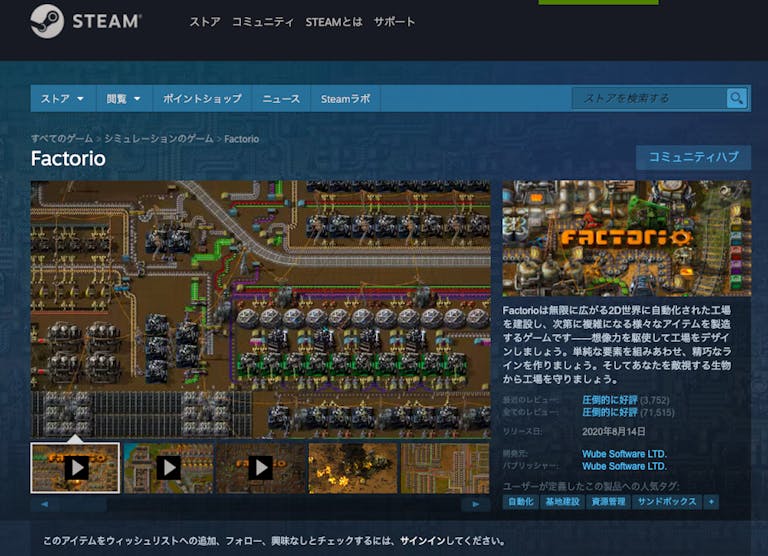
Task: Click the すべてのゲーム breadcrumb link
Action: [x=62, y=139]
